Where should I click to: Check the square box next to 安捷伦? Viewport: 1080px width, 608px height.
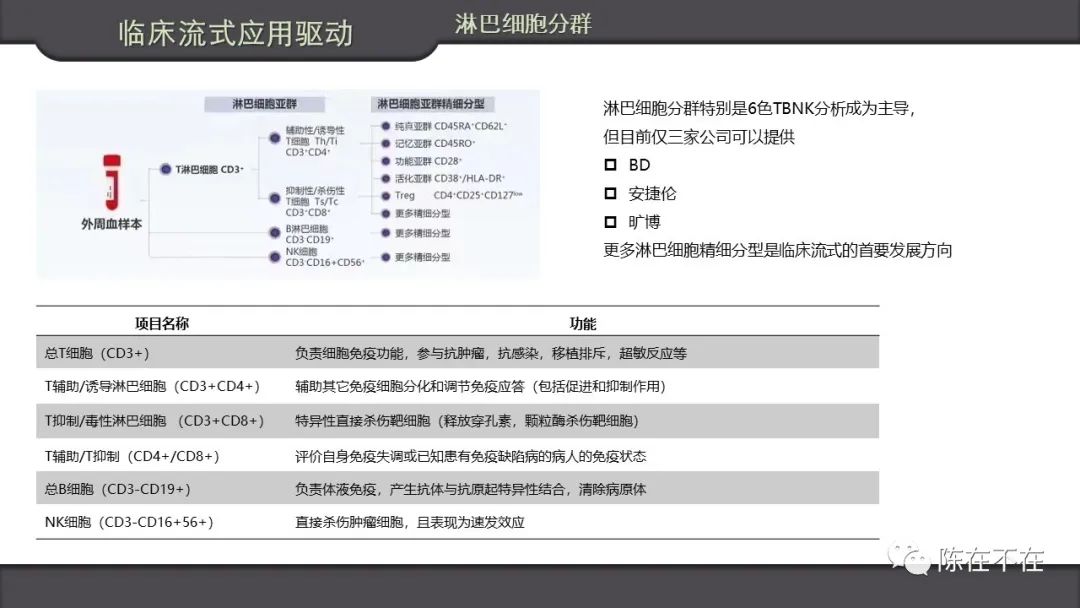611,193
